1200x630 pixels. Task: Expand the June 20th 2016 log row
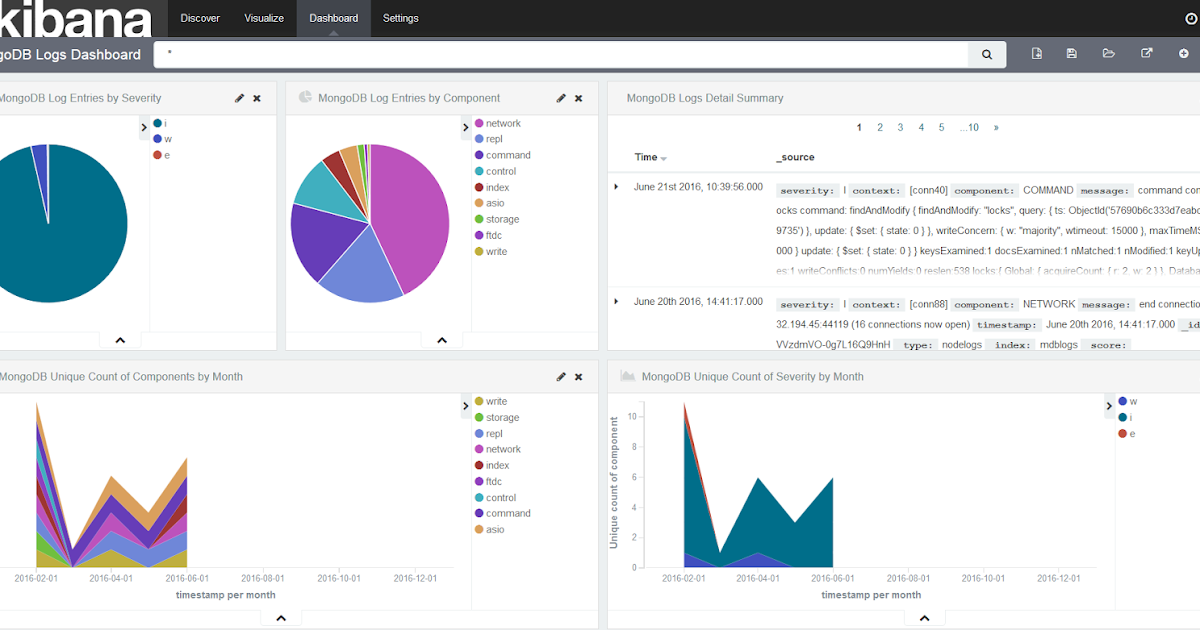tap(616, 301)
